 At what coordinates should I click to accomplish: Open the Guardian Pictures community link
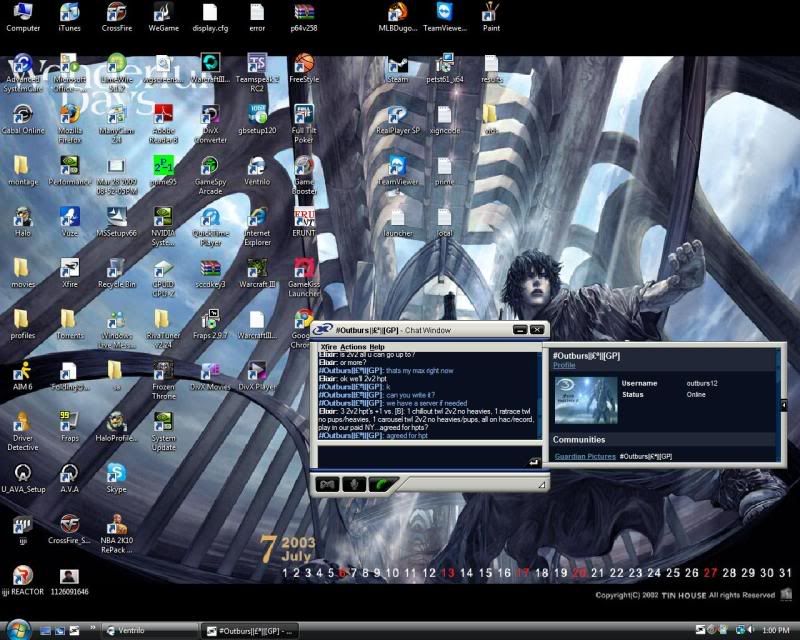pyautogui.click(x=585, y=456)
